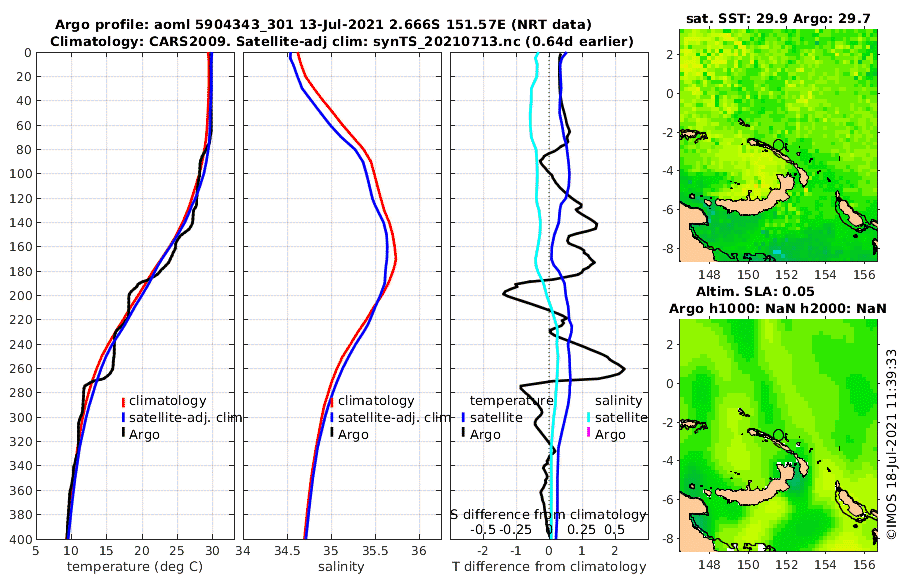Select the Argo profile title text
Screen dimensions: 900x580
(323, 25)
